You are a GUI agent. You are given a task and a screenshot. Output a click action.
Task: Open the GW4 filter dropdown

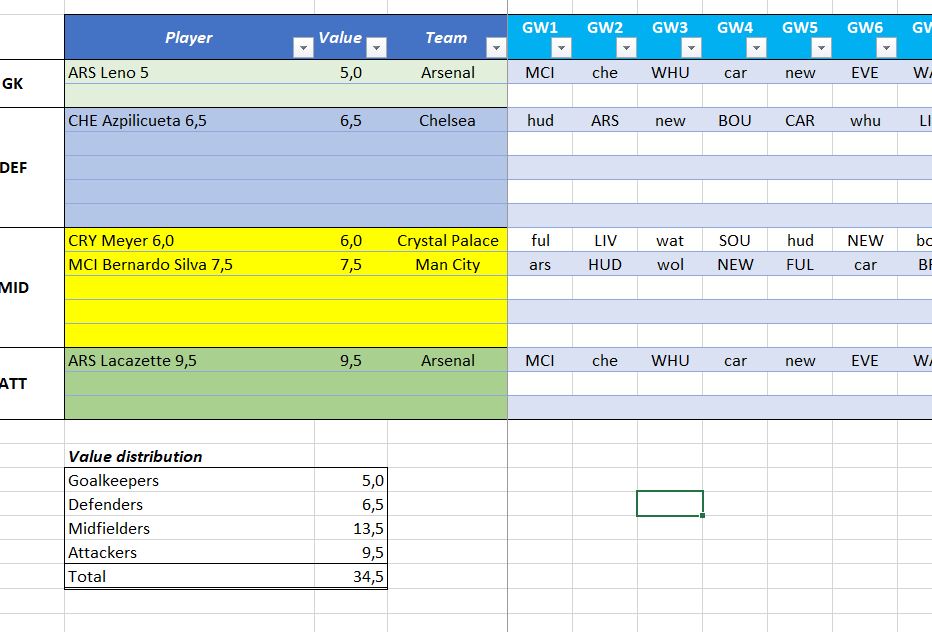point(756,47)
